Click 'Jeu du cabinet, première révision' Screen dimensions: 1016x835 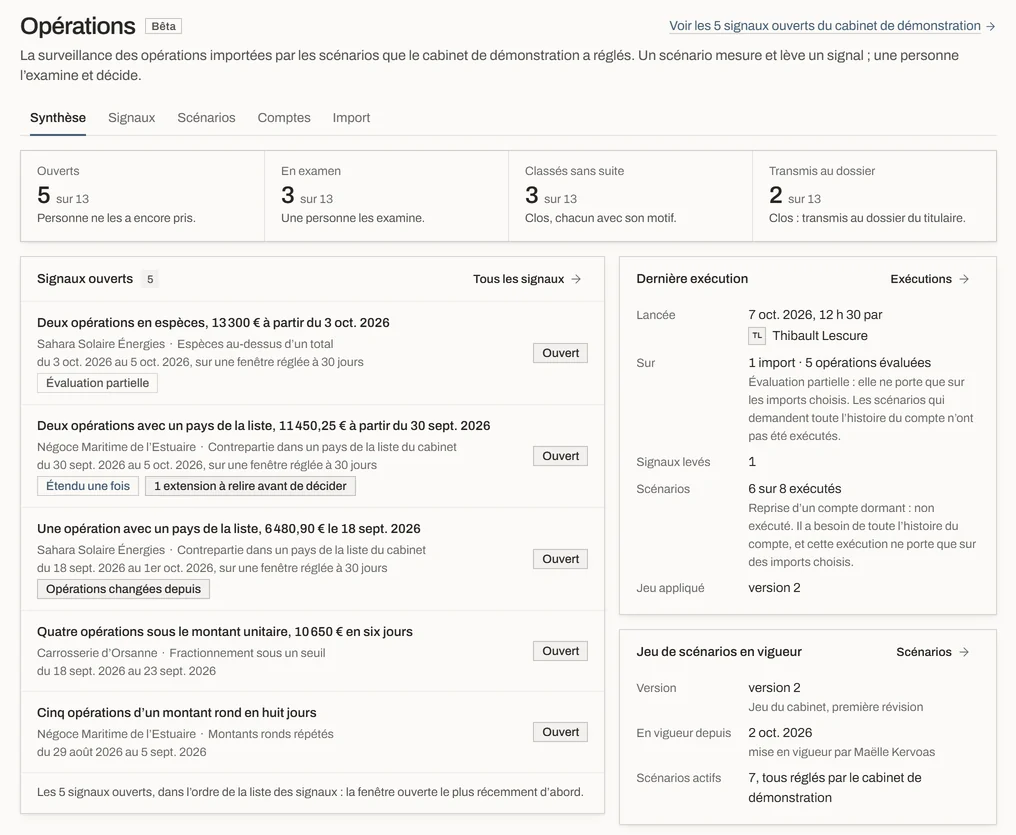(x=836, y=707)
